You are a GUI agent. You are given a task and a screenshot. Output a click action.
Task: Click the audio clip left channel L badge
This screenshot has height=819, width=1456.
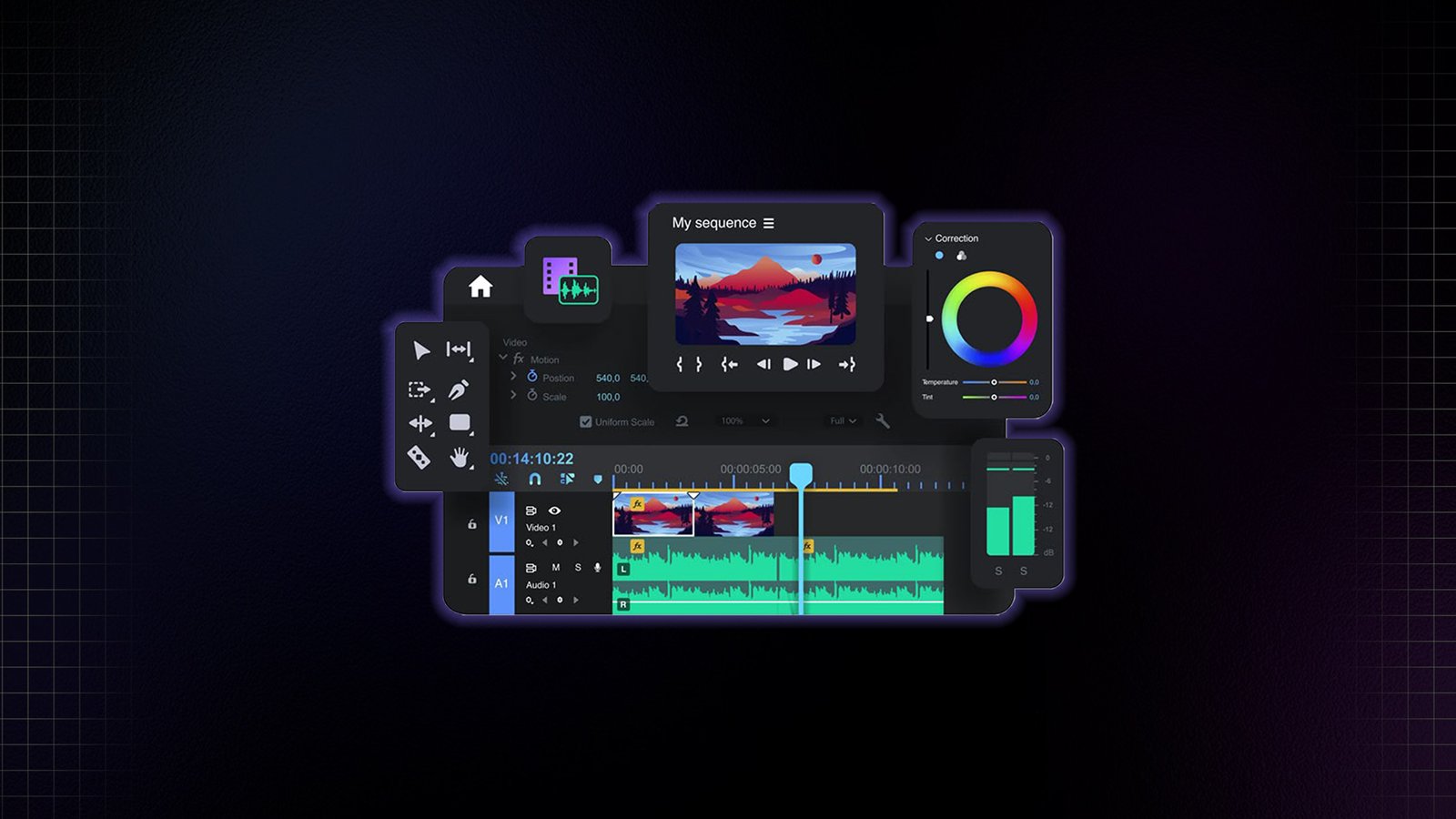click(623, 569)
